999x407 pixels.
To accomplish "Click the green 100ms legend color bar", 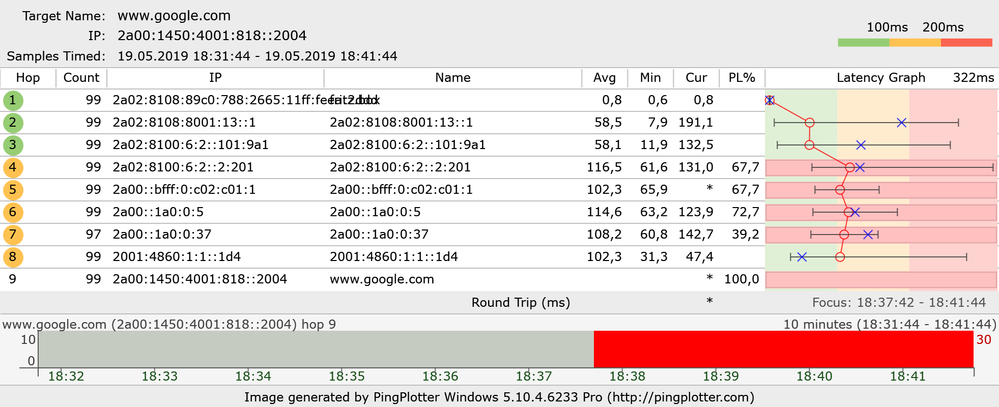I will 863,43.
